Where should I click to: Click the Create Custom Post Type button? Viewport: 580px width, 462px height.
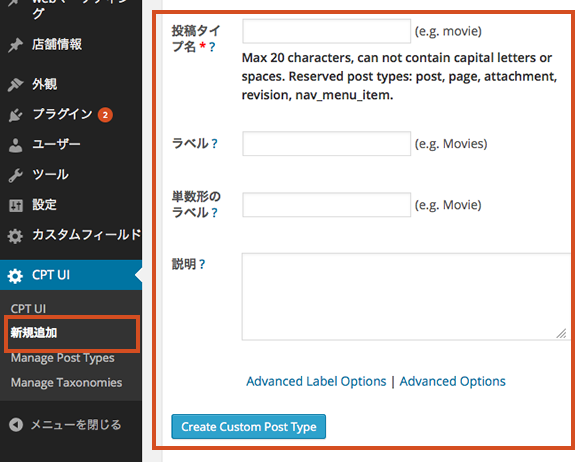coord(249,426)
